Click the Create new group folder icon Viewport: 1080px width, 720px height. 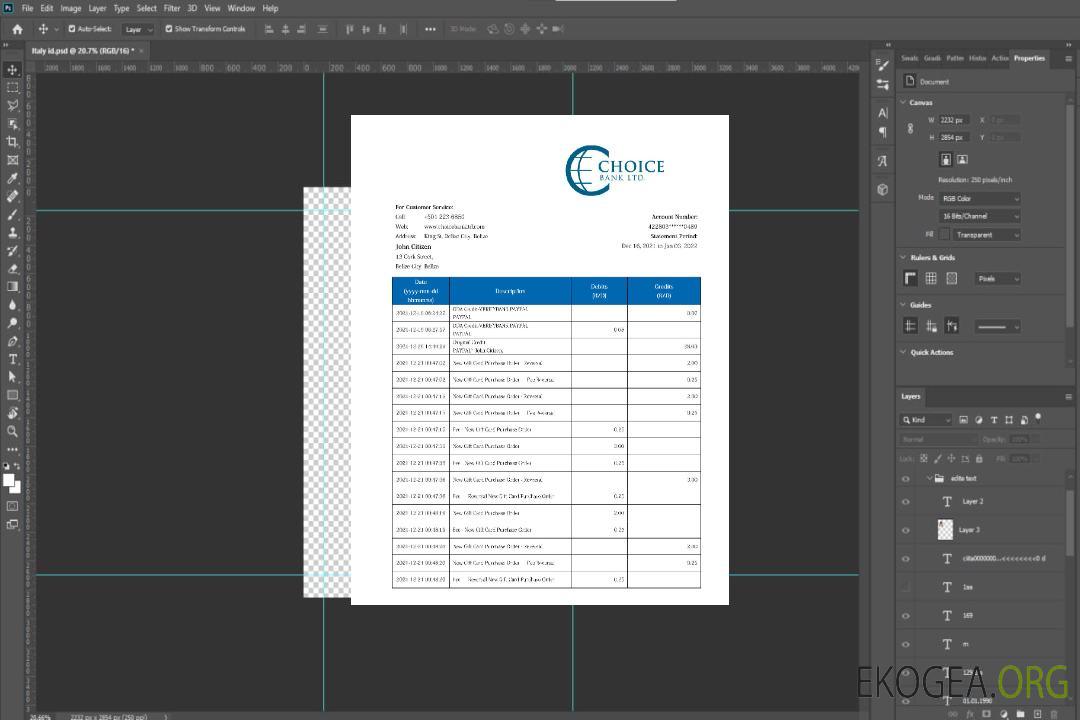pyautogui.click(x=1021, y=714)
